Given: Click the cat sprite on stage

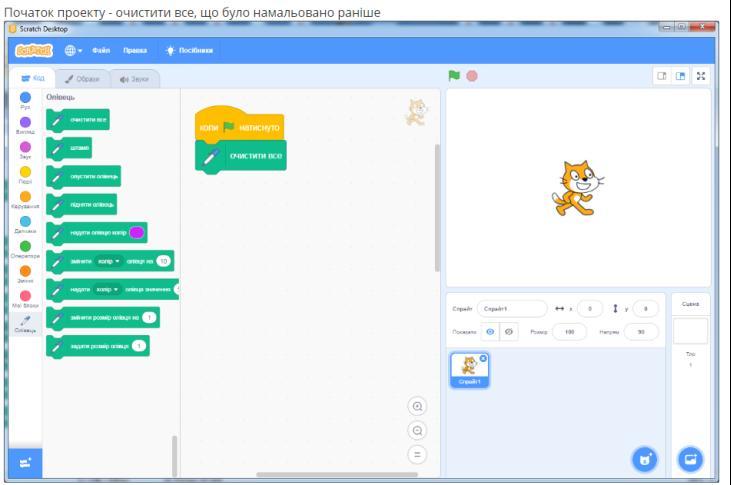Looking at the screenshot, I should click(578, 188).
